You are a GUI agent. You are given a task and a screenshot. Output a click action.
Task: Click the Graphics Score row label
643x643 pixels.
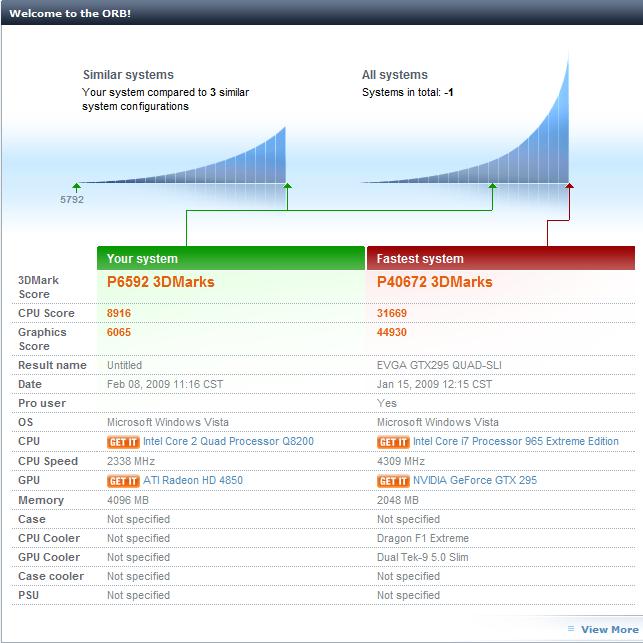point(42,339)
